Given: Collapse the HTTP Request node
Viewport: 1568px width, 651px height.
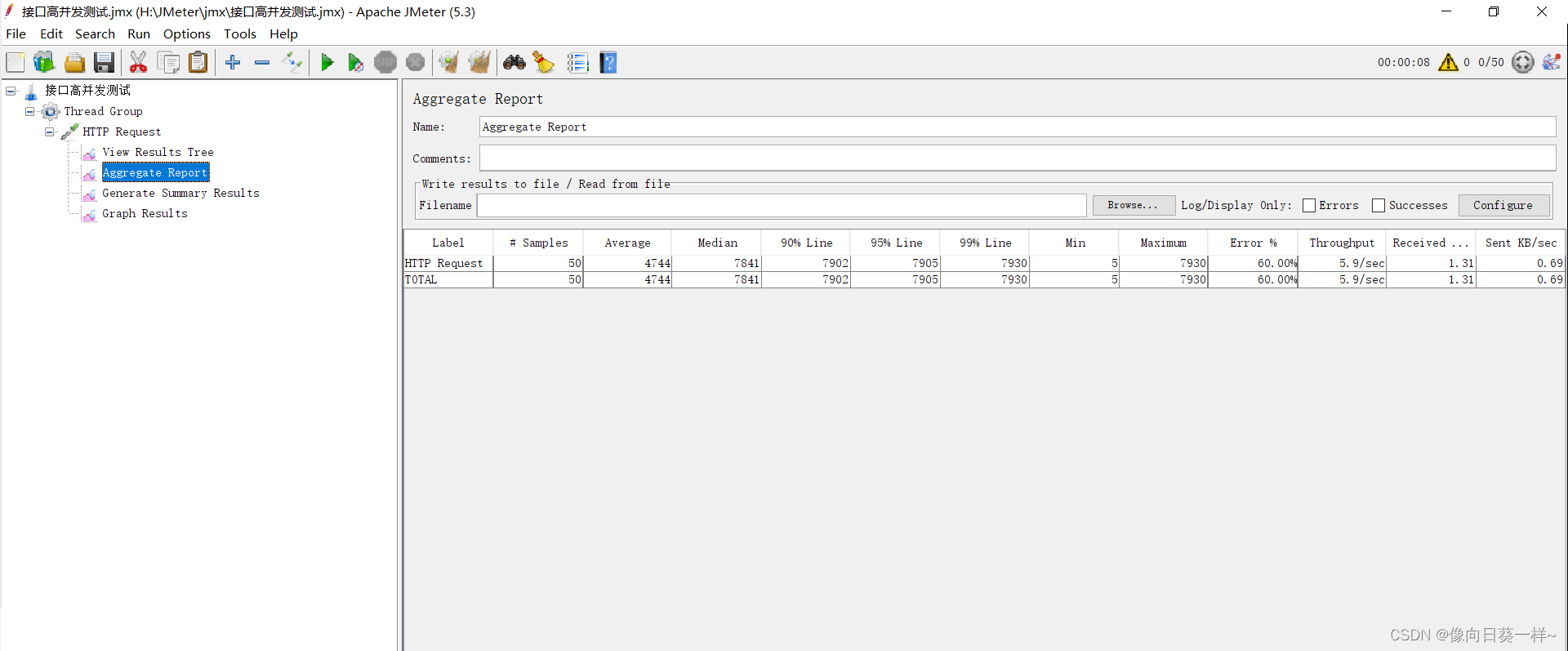Looking at the screenshot, I should click(x=50, y=132).
